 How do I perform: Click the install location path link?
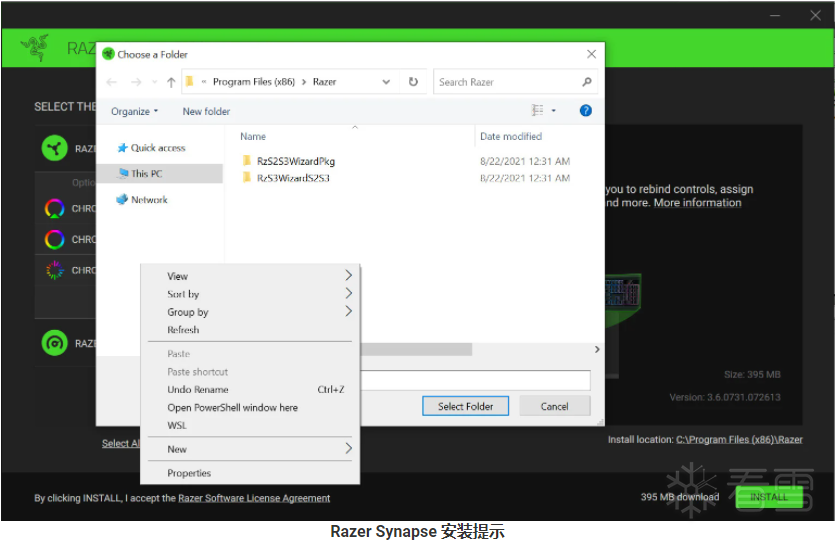point(739,440)
